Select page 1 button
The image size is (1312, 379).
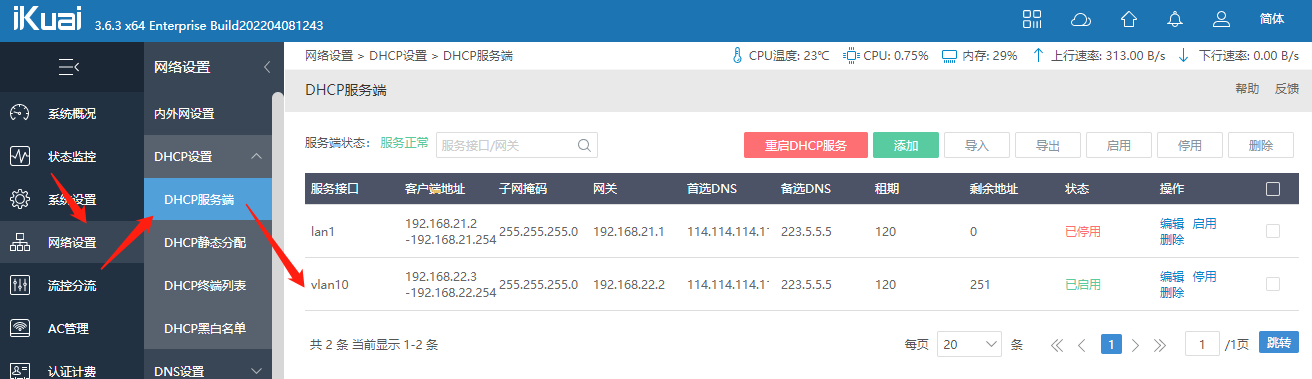1110,344
